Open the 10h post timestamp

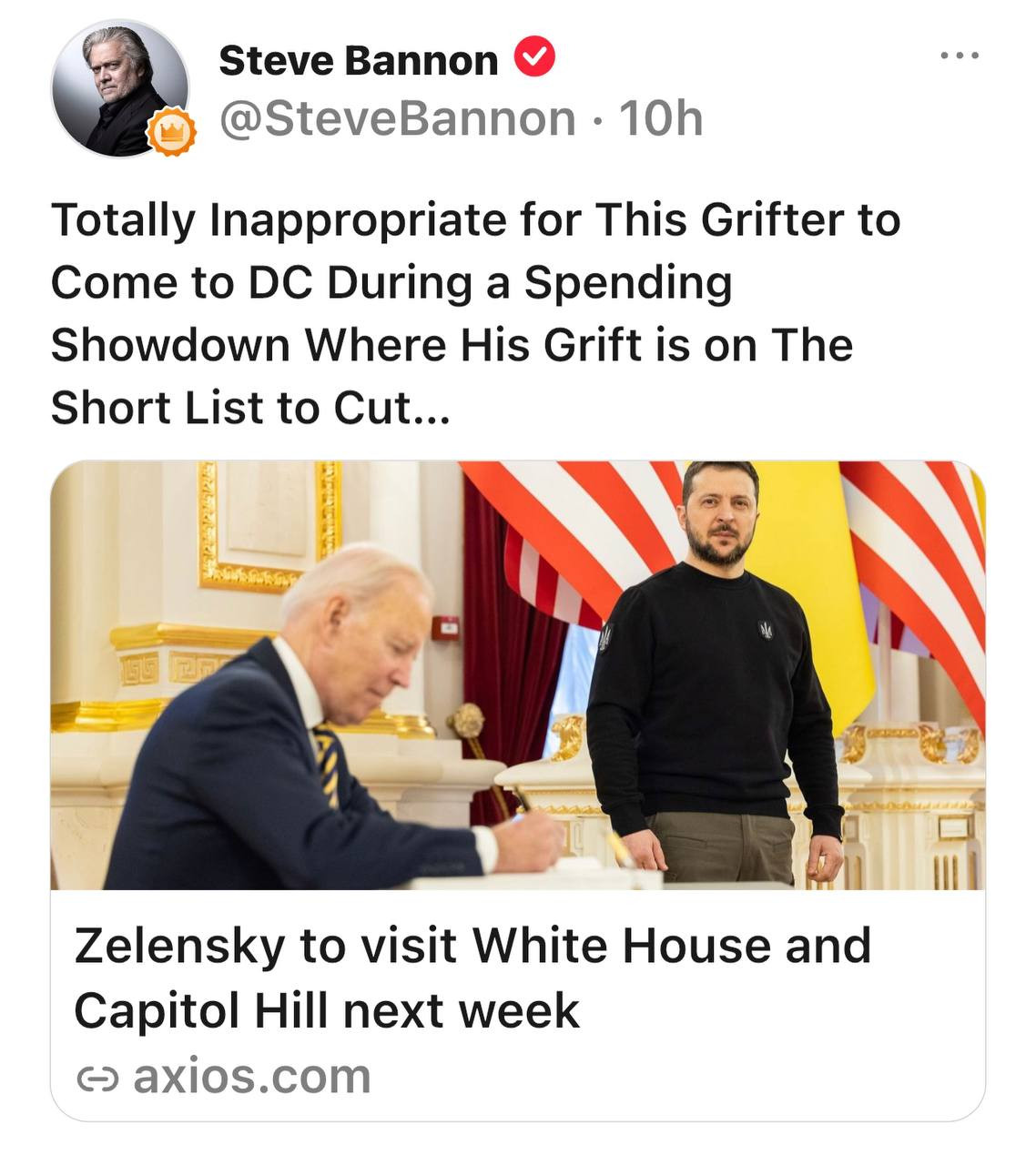pos(660,118)
